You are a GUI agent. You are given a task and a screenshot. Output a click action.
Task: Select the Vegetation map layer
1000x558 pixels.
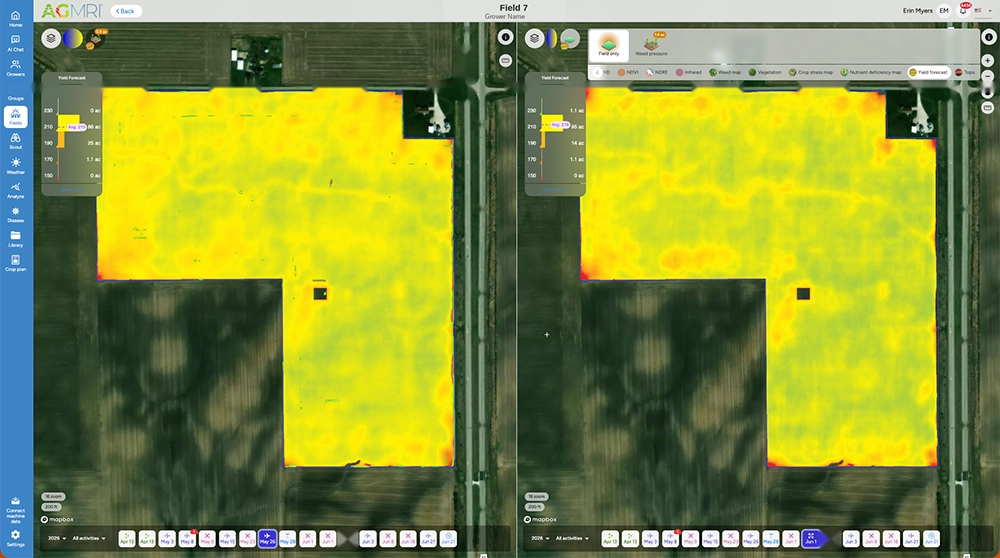point(765,72)
